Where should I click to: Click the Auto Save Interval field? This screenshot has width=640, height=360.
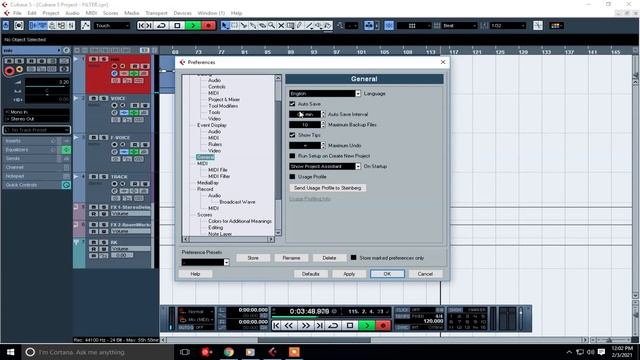point(305,114)
